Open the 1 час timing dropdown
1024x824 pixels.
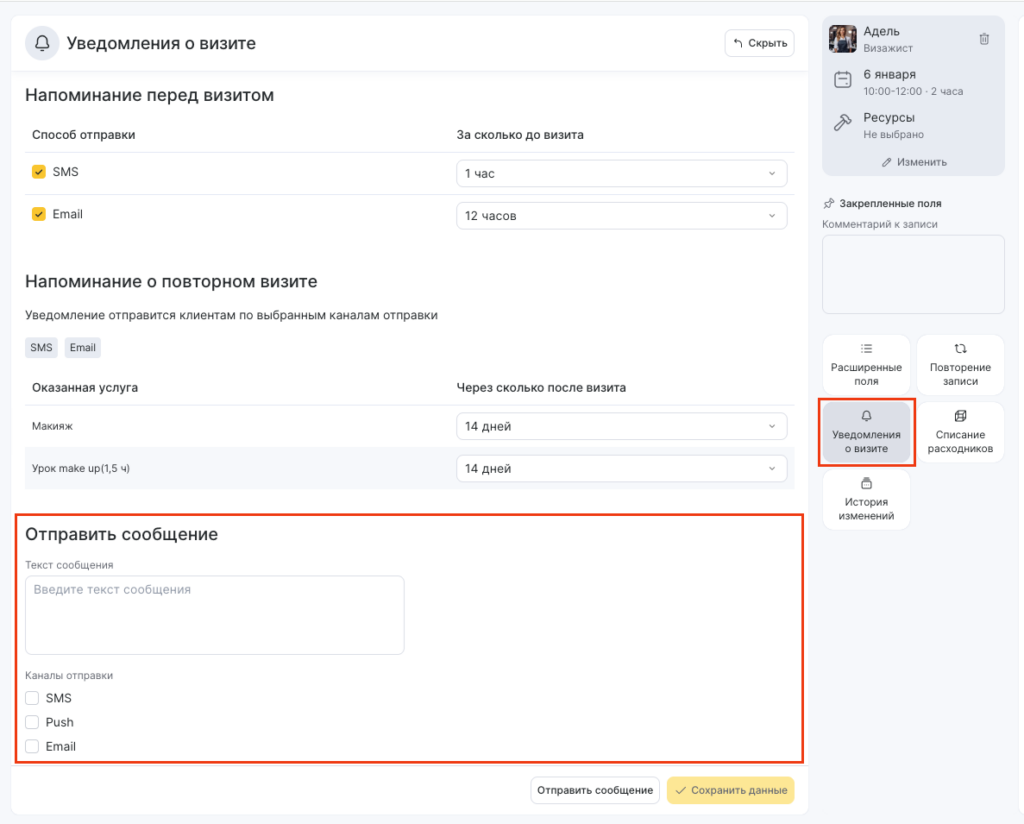coord(620,174)
